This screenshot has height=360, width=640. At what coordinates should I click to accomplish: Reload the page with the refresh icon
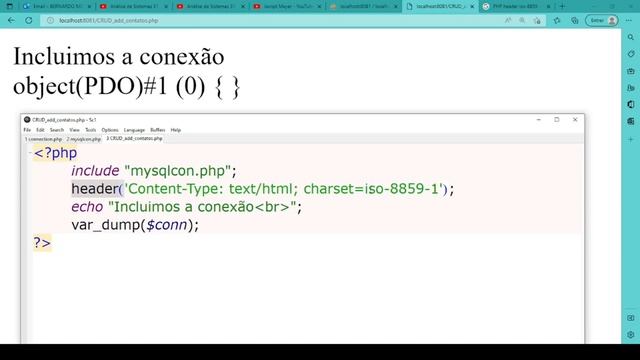coord(29,20)
